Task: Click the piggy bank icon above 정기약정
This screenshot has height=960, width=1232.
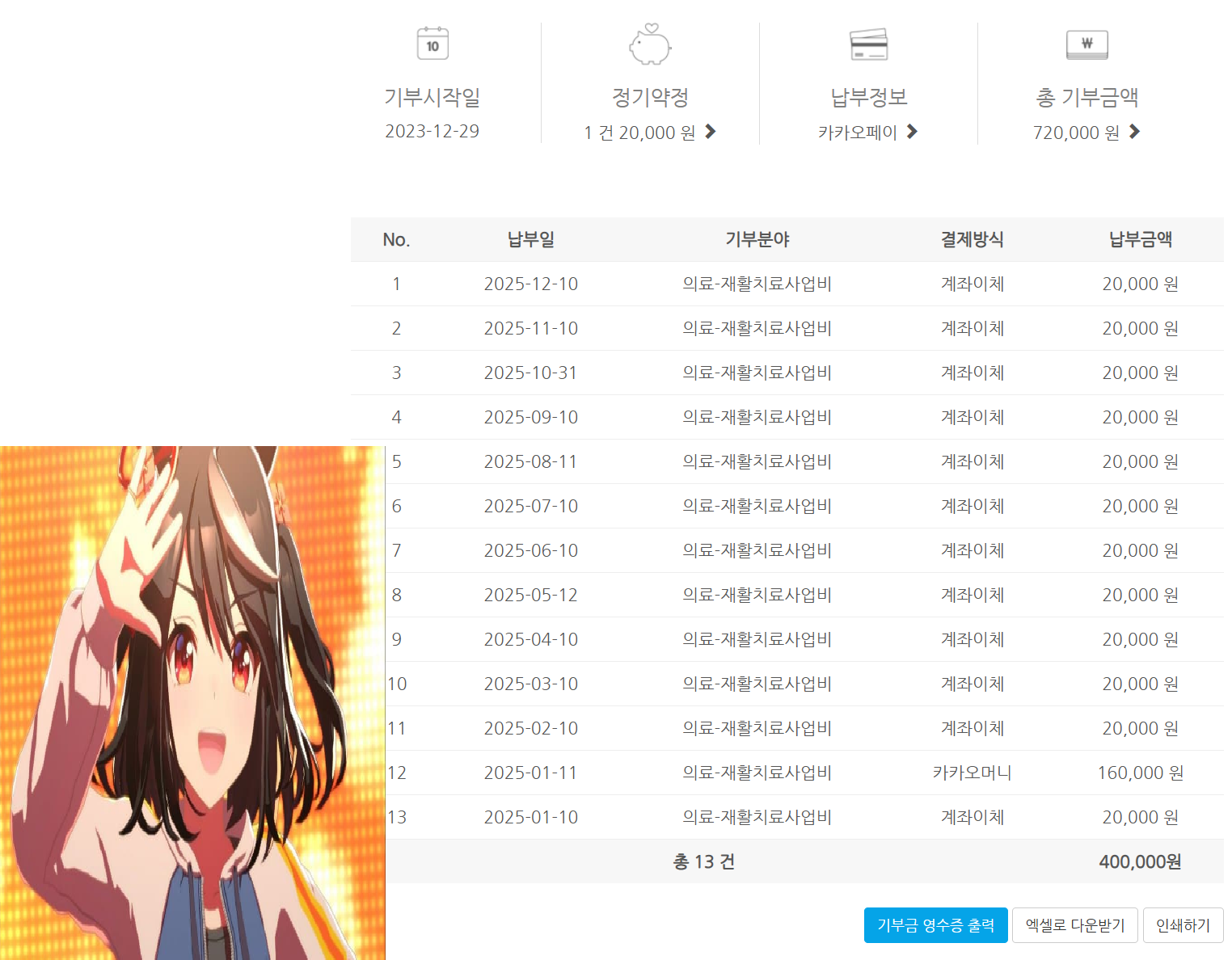Action: click(x=650, y=44)
